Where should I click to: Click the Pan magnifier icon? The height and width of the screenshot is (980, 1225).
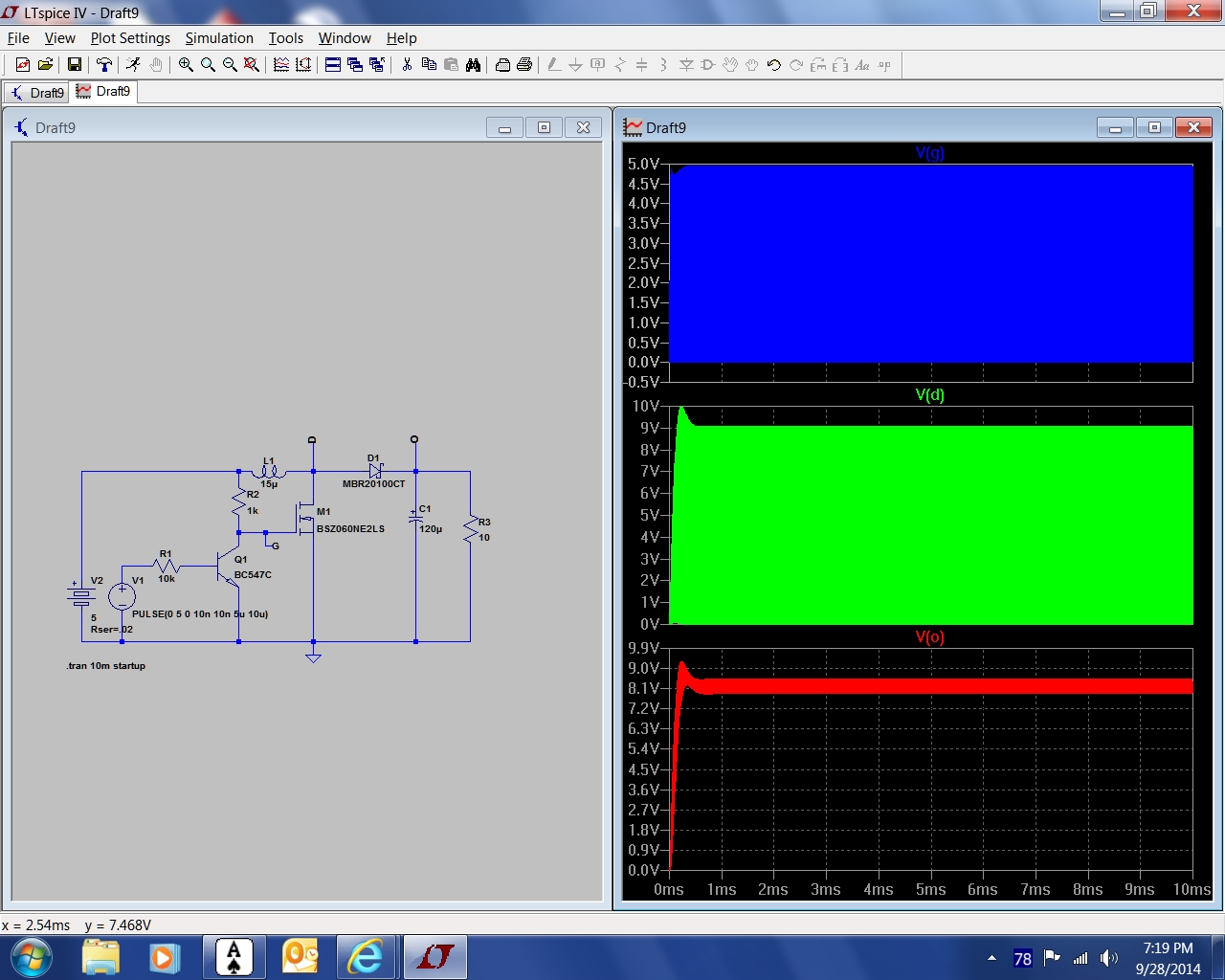[208, 65]
